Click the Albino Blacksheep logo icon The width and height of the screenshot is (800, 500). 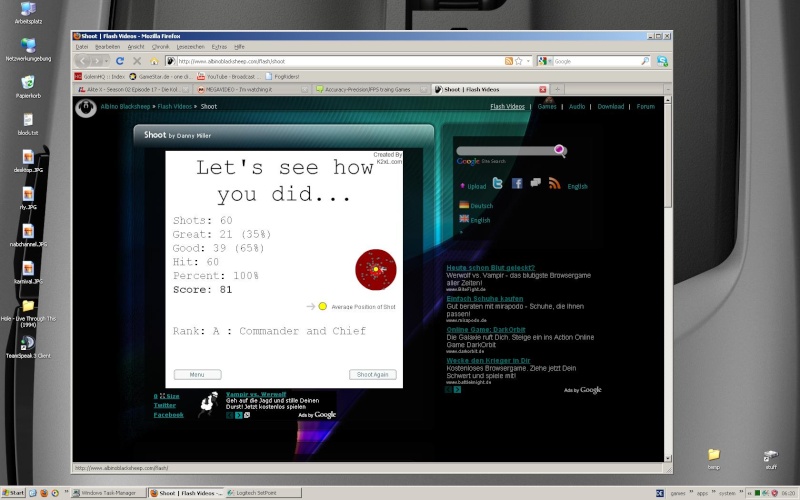86,108
